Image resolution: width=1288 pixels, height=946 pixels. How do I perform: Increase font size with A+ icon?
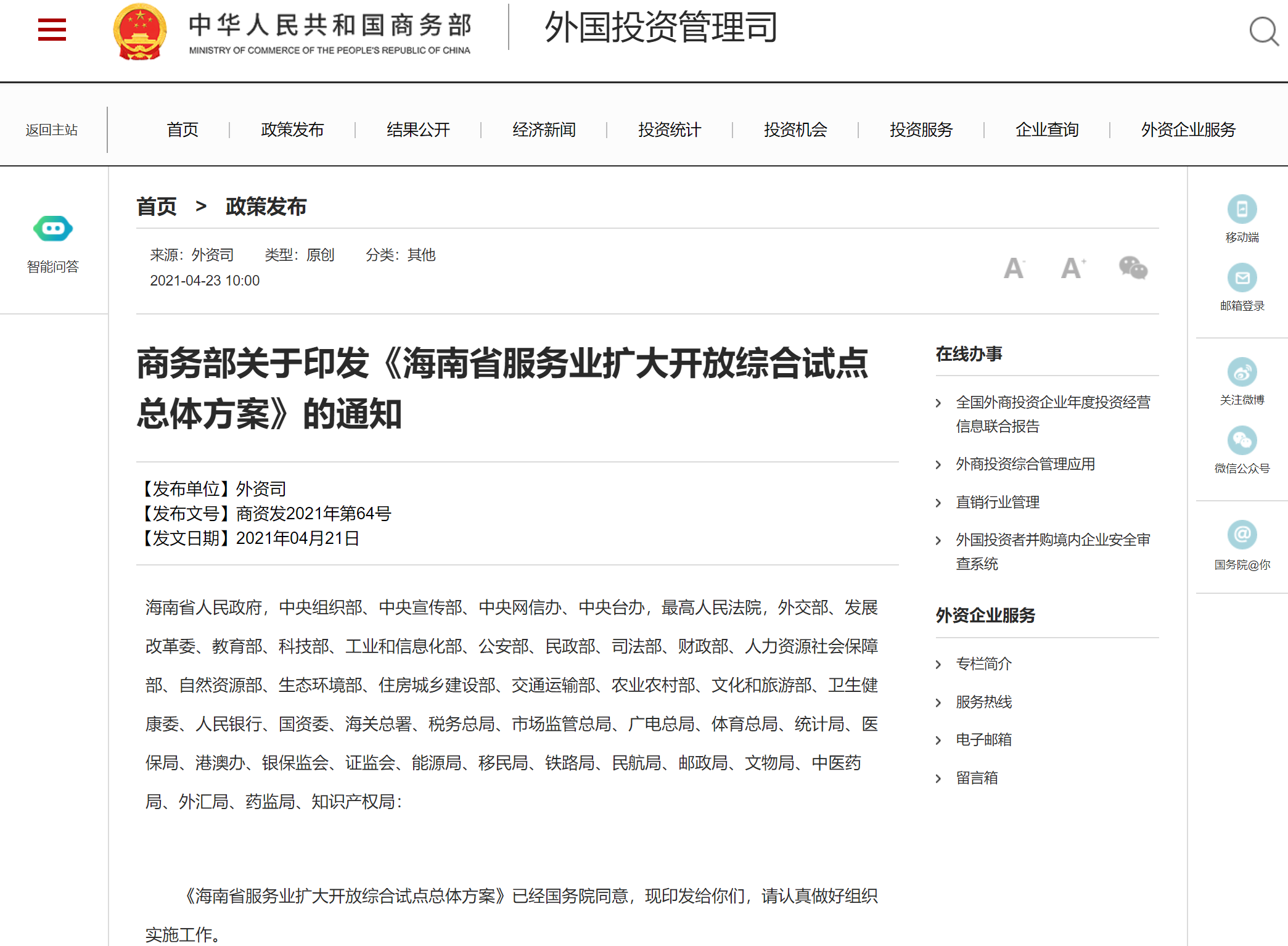click(1073, 268)
